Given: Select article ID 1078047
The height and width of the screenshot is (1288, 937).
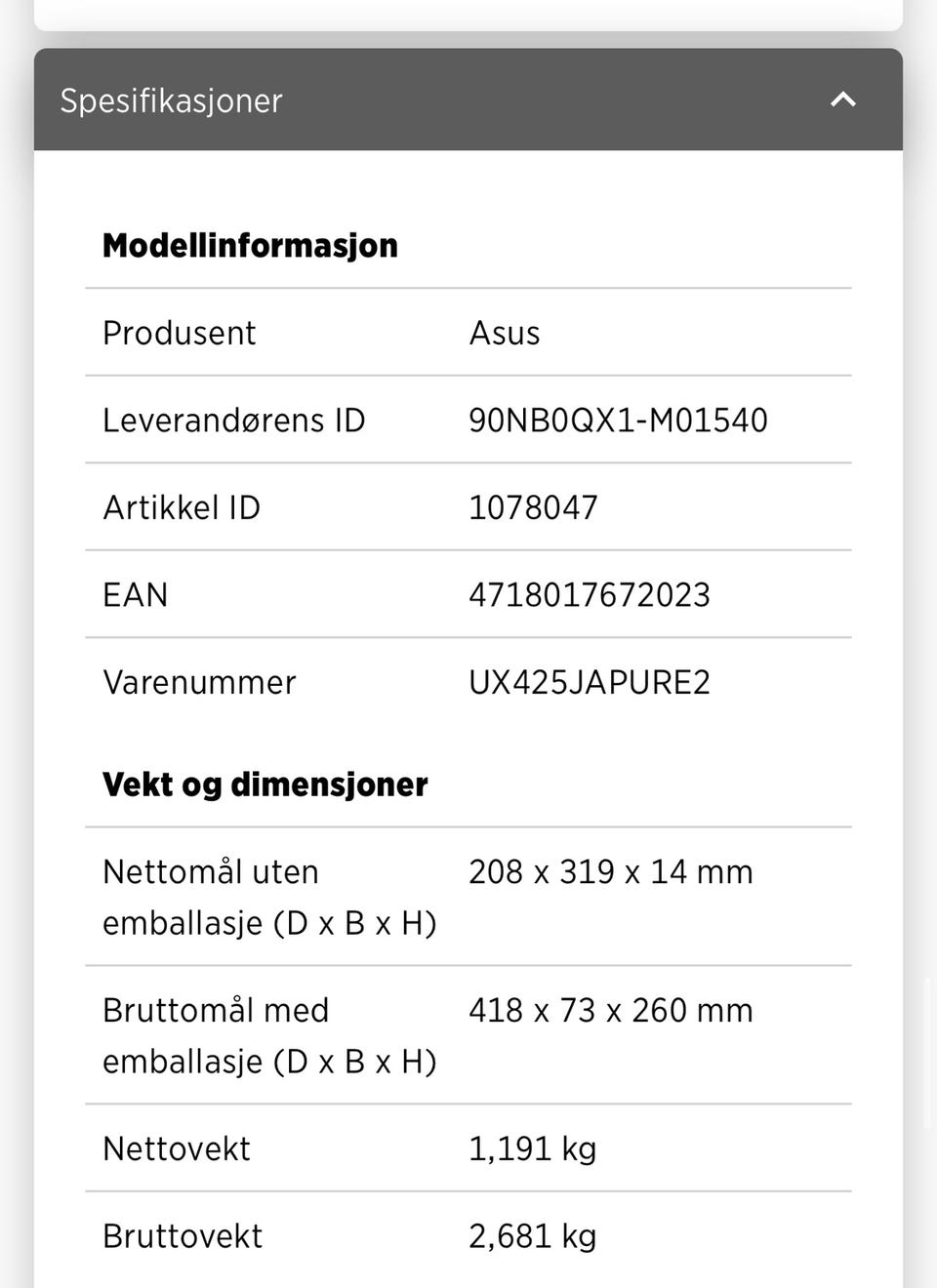Looking at the screenshot, I should (533, 507).
